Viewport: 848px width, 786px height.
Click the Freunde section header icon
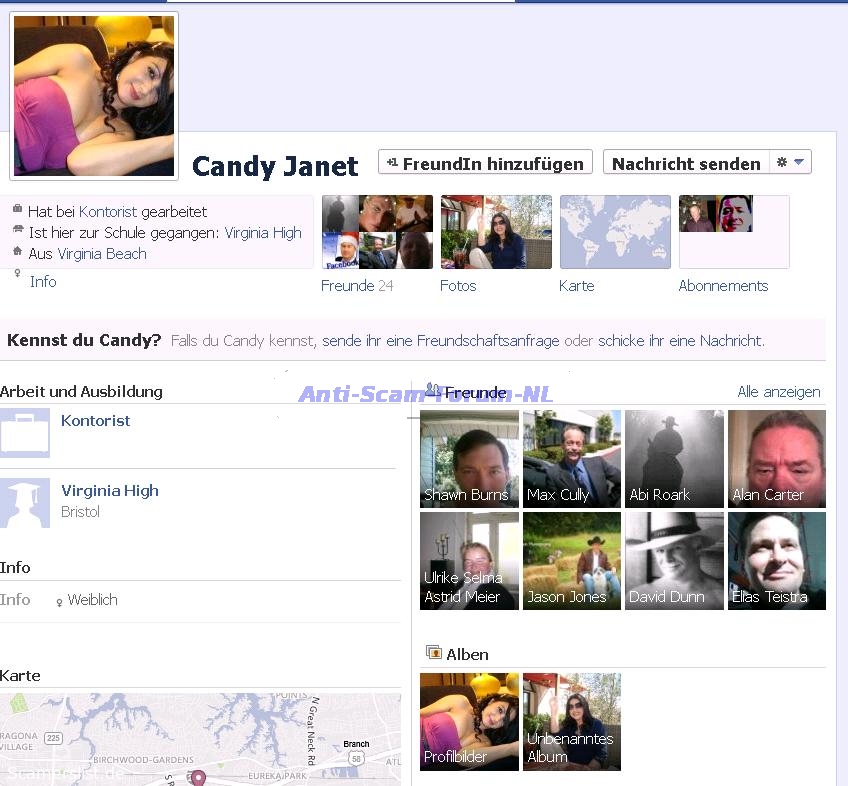pyautogui.click(x=433, y=390)
